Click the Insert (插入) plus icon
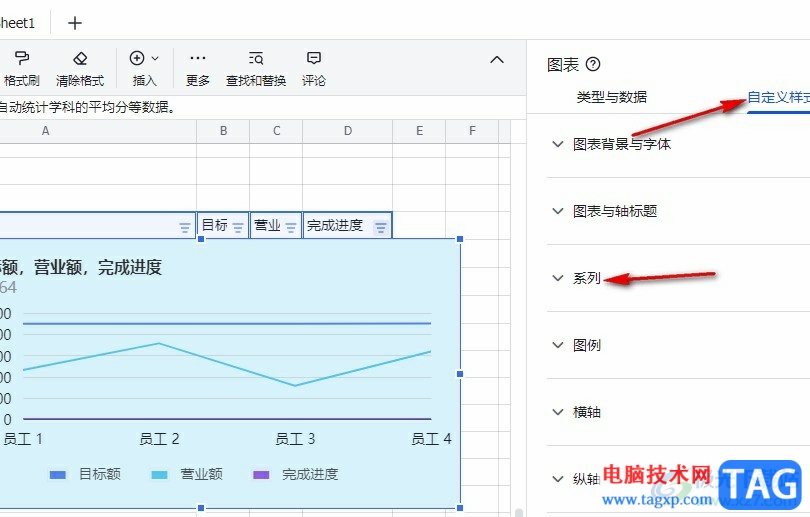 pyautogui.click(x=137, y=58)
